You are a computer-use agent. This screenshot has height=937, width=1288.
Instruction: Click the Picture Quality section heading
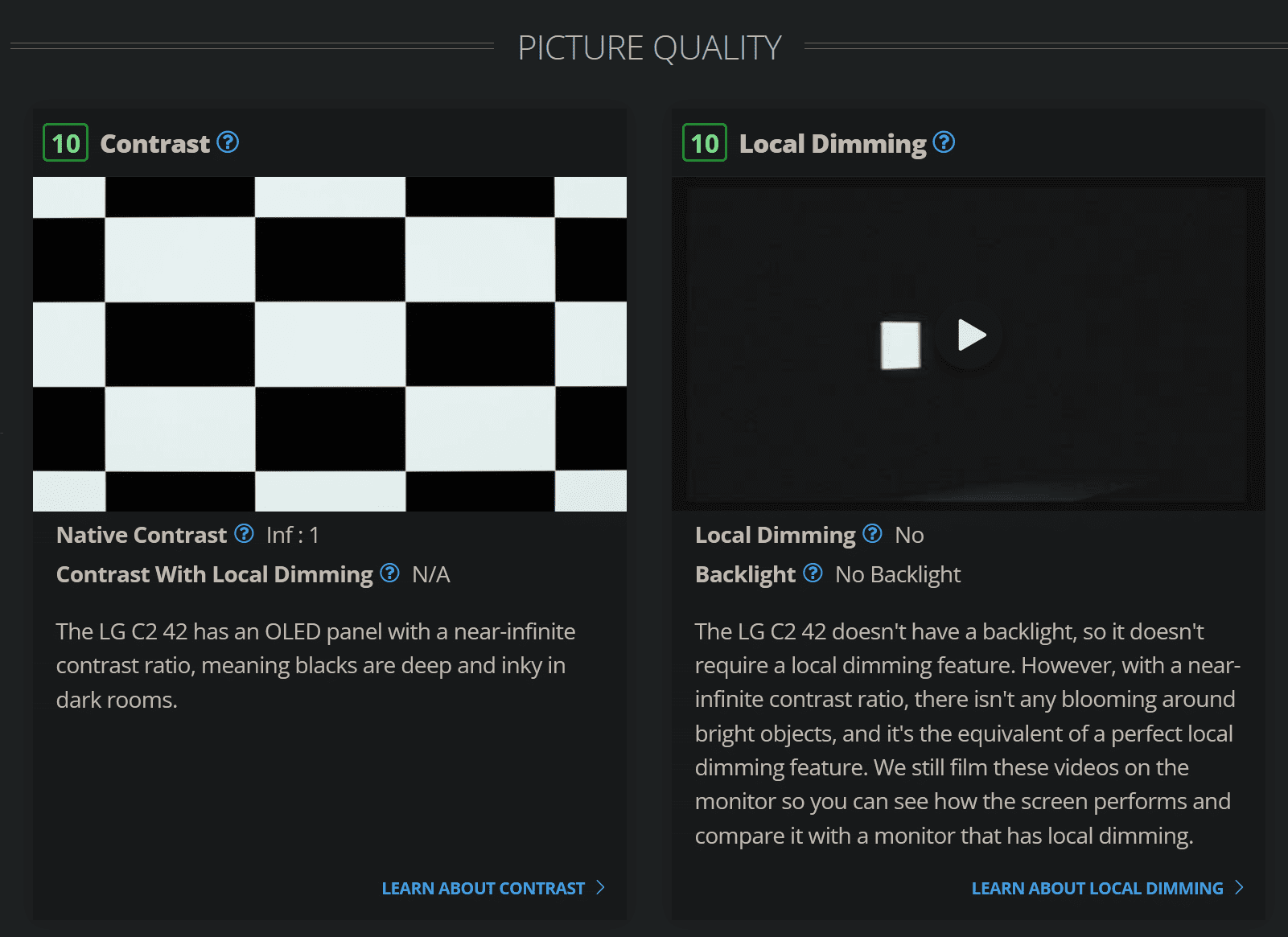(649, 47)
